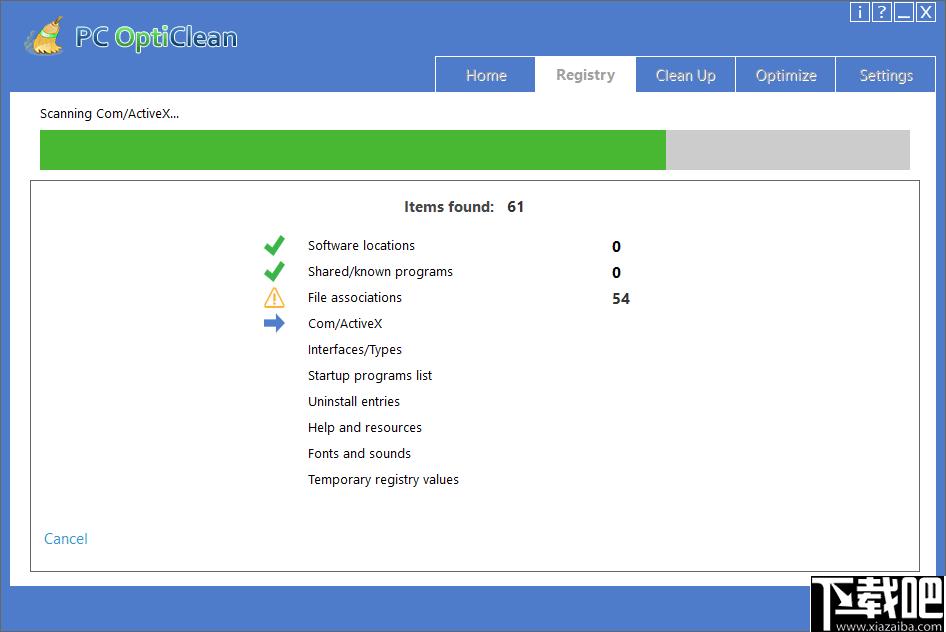Select 'Fonts and sounds' row text
Screen dimensions: 946x632
click(x=359, y=453)
